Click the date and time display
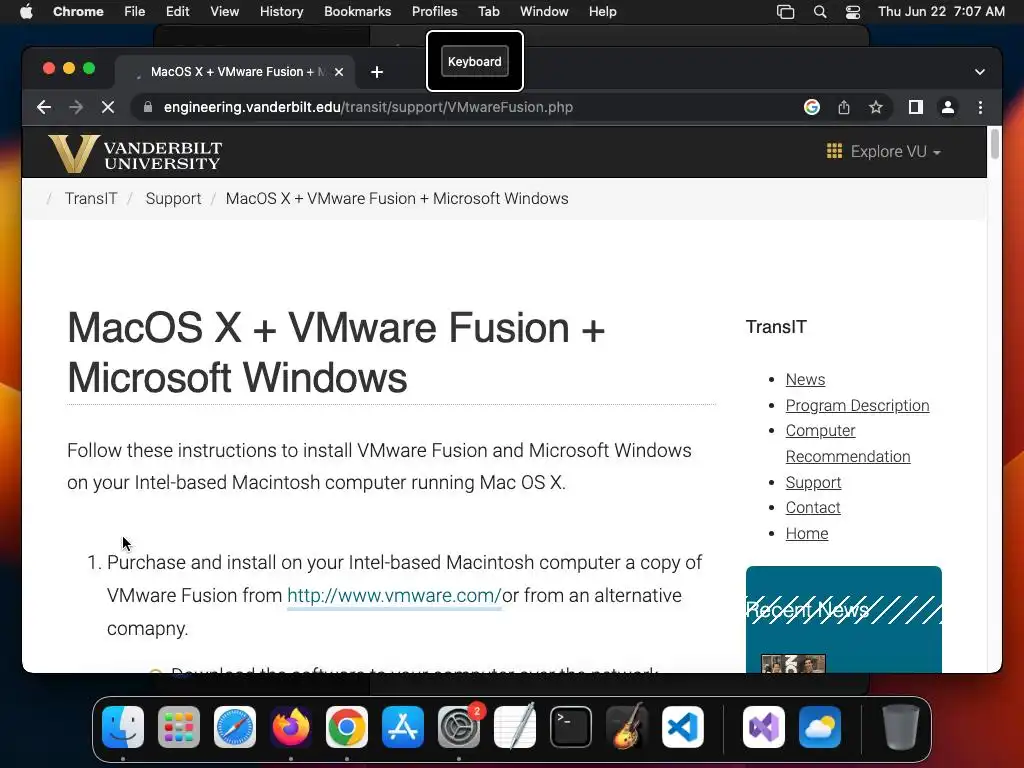Image resolution: width=1024 pixels, height=768 pixels. point(941,11)
